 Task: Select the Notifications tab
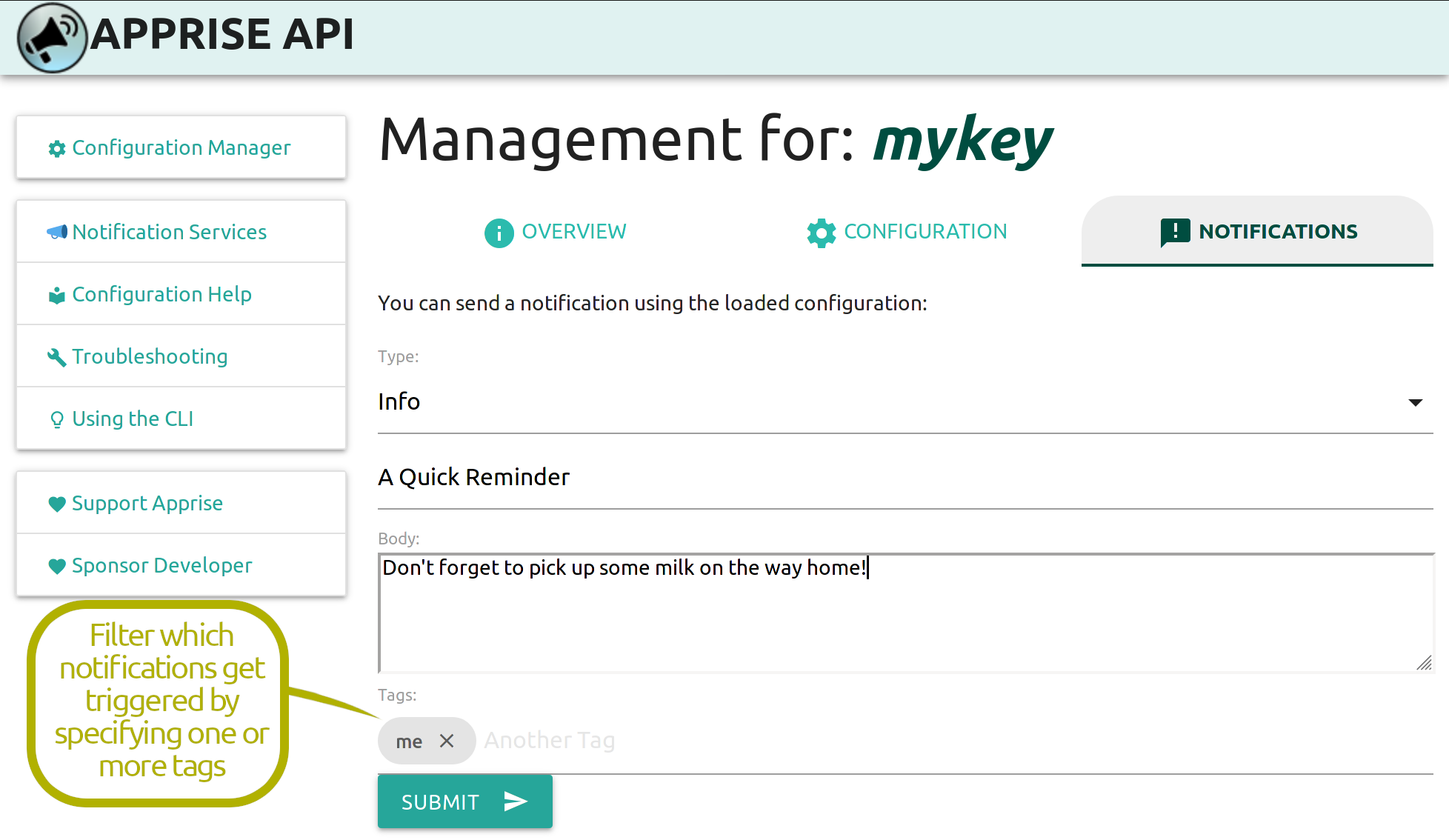tap(1257, 232)
